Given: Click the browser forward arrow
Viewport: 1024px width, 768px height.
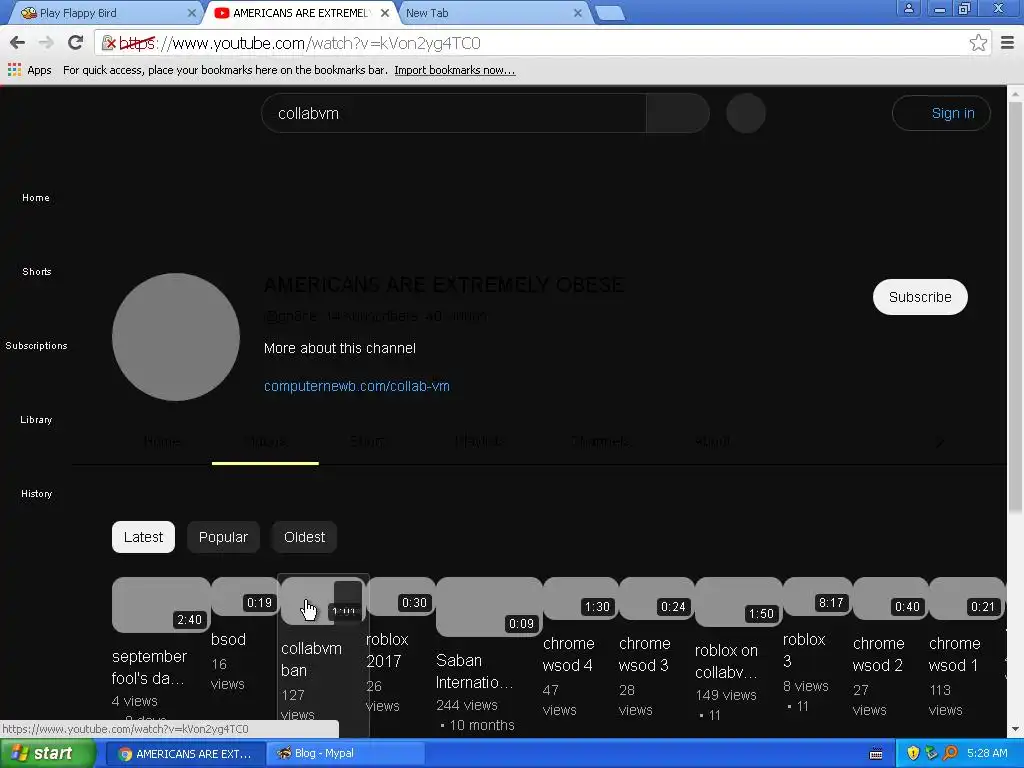Looking at the screenshot, I should 46,43.
